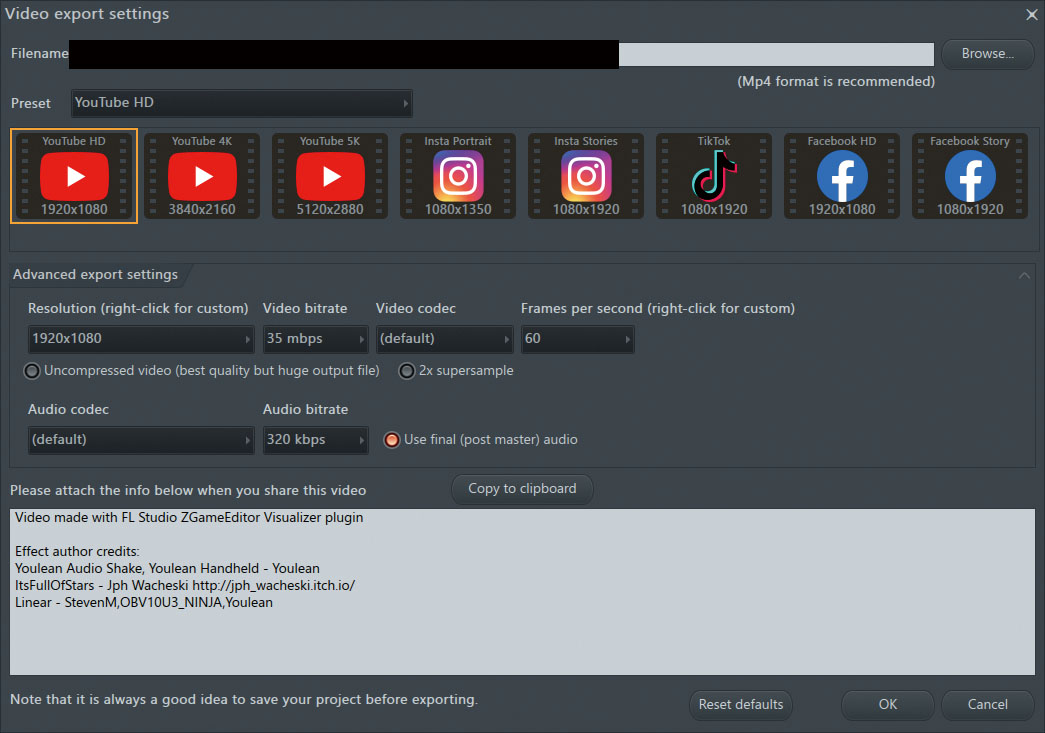Click 'Video made with FL Studio' text line
This screenshot has height=733, width=1045.
click(189, 518)
